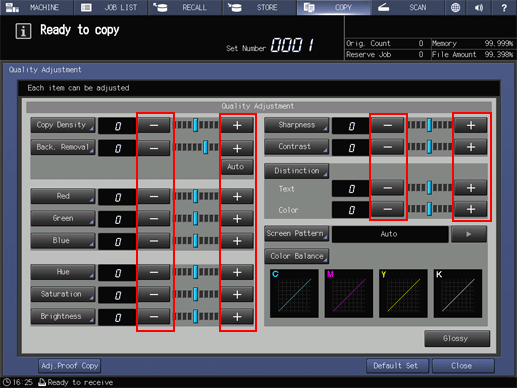Click the Default Set button

(x=397, y=366)
